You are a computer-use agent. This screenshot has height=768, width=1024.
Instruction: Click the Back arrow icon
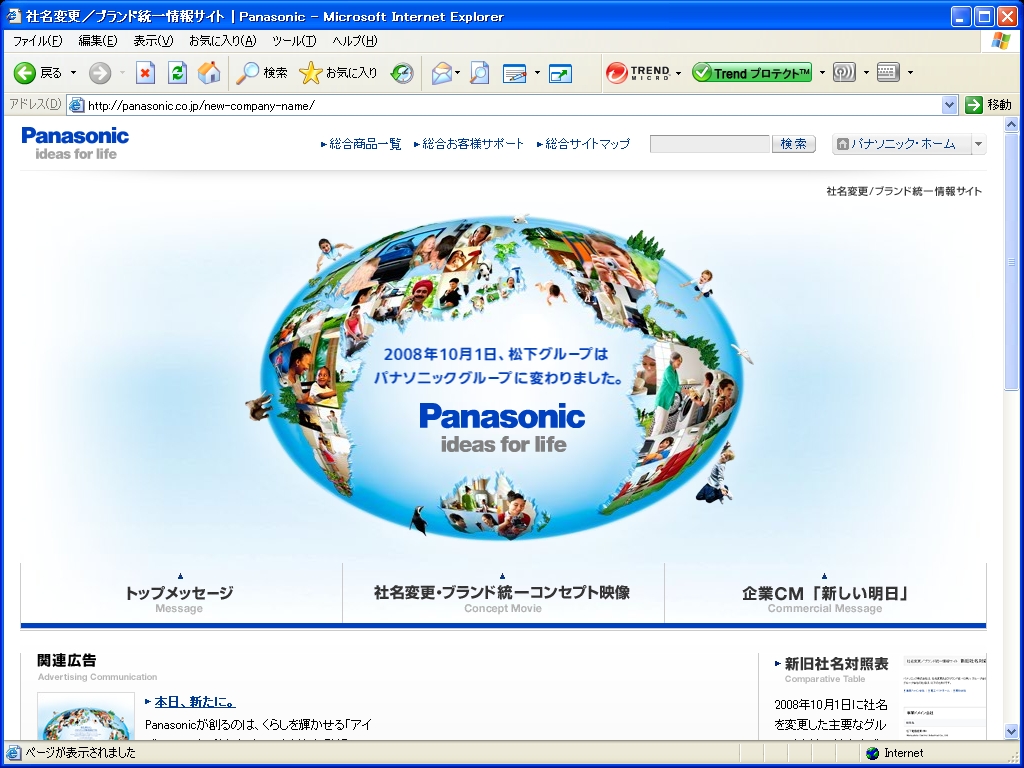(25, 72)
